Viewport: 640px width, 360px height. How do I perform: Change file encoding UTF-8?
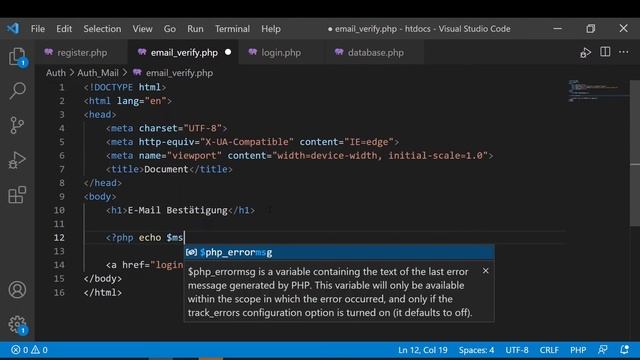(x=517, y=350)
